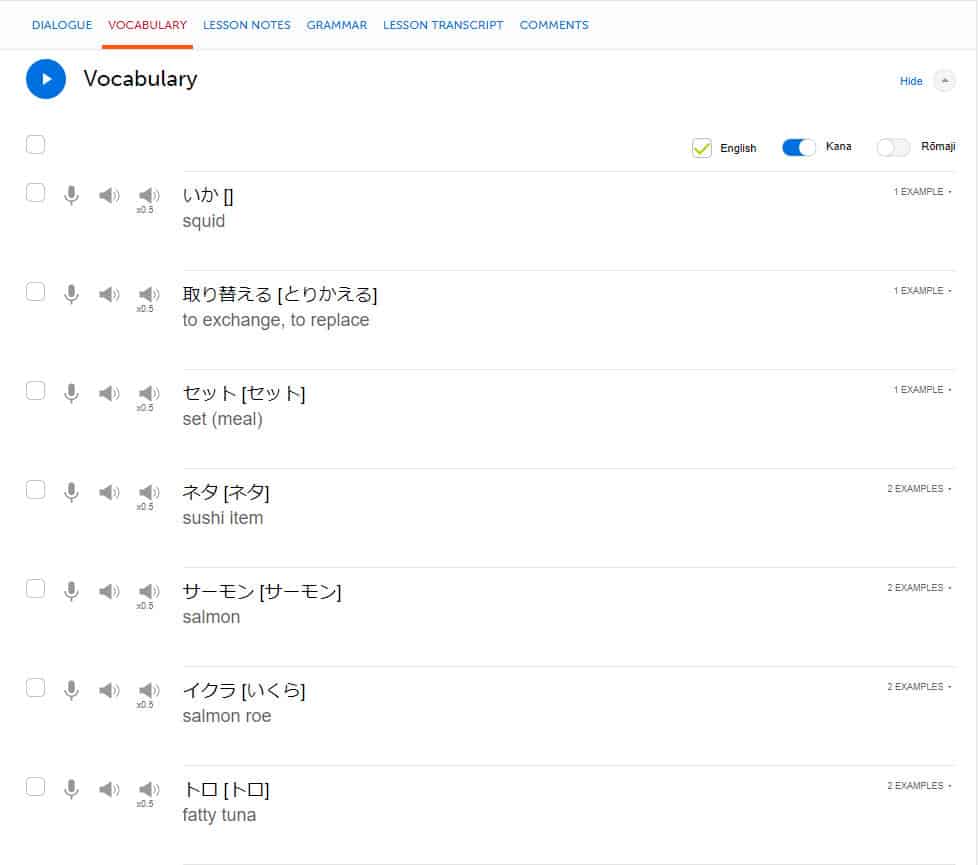Play イクラ at half speed
This screenshot has width=978, height=865.
pyautogui.click(x=147, y=689)
